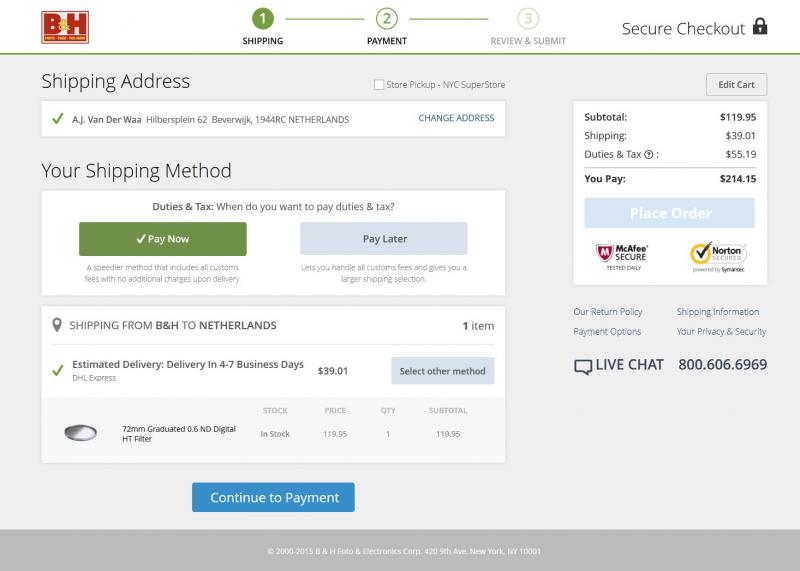800x571 pixels.
Task: Click the Subtotal amount $119.95 in summary
Action: click(x=738, y=117)
